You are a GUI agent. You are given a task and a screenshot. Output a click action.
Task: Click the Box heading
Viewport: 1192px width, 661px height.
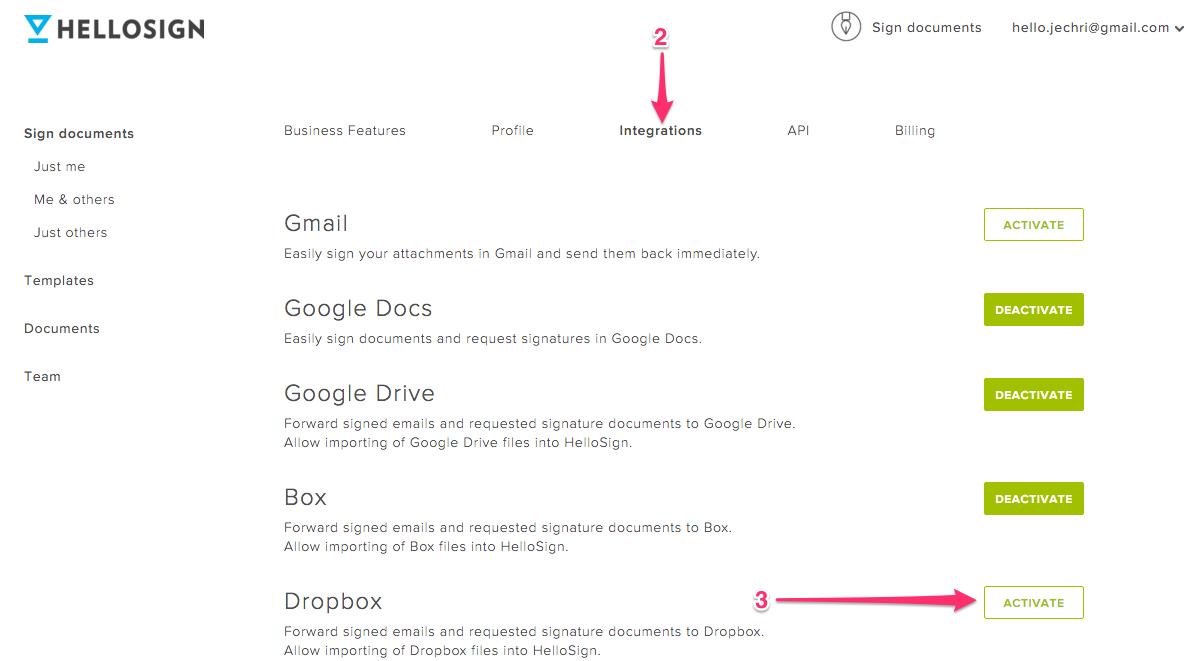pyautogui.click(x=305, y=498)
